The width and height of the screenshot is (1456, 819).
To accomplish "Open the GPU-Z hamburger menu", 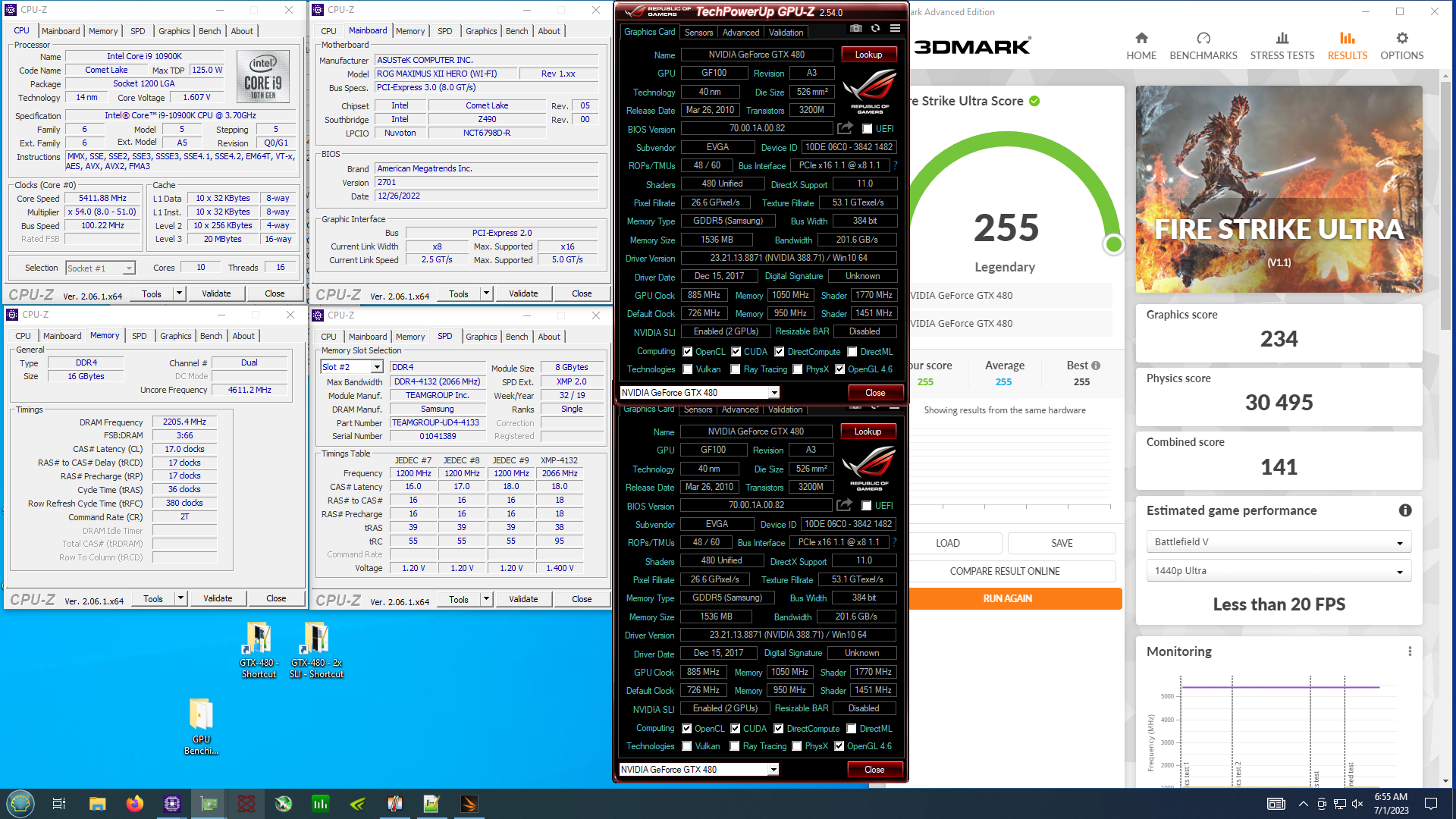I will pos(895,29).
